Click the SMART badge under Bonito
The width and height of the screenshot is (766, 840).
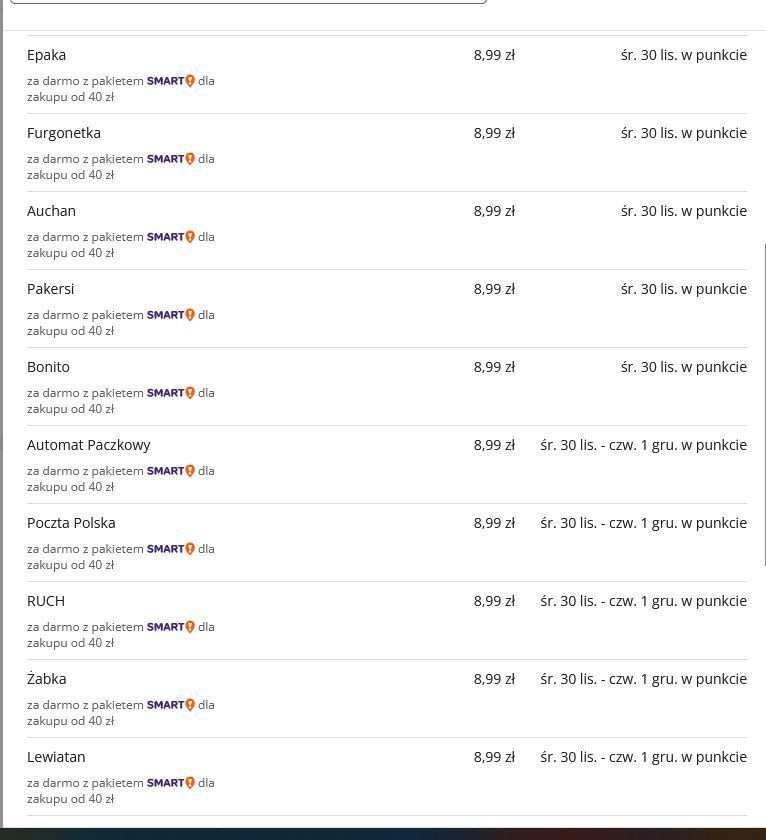[170, 393]
